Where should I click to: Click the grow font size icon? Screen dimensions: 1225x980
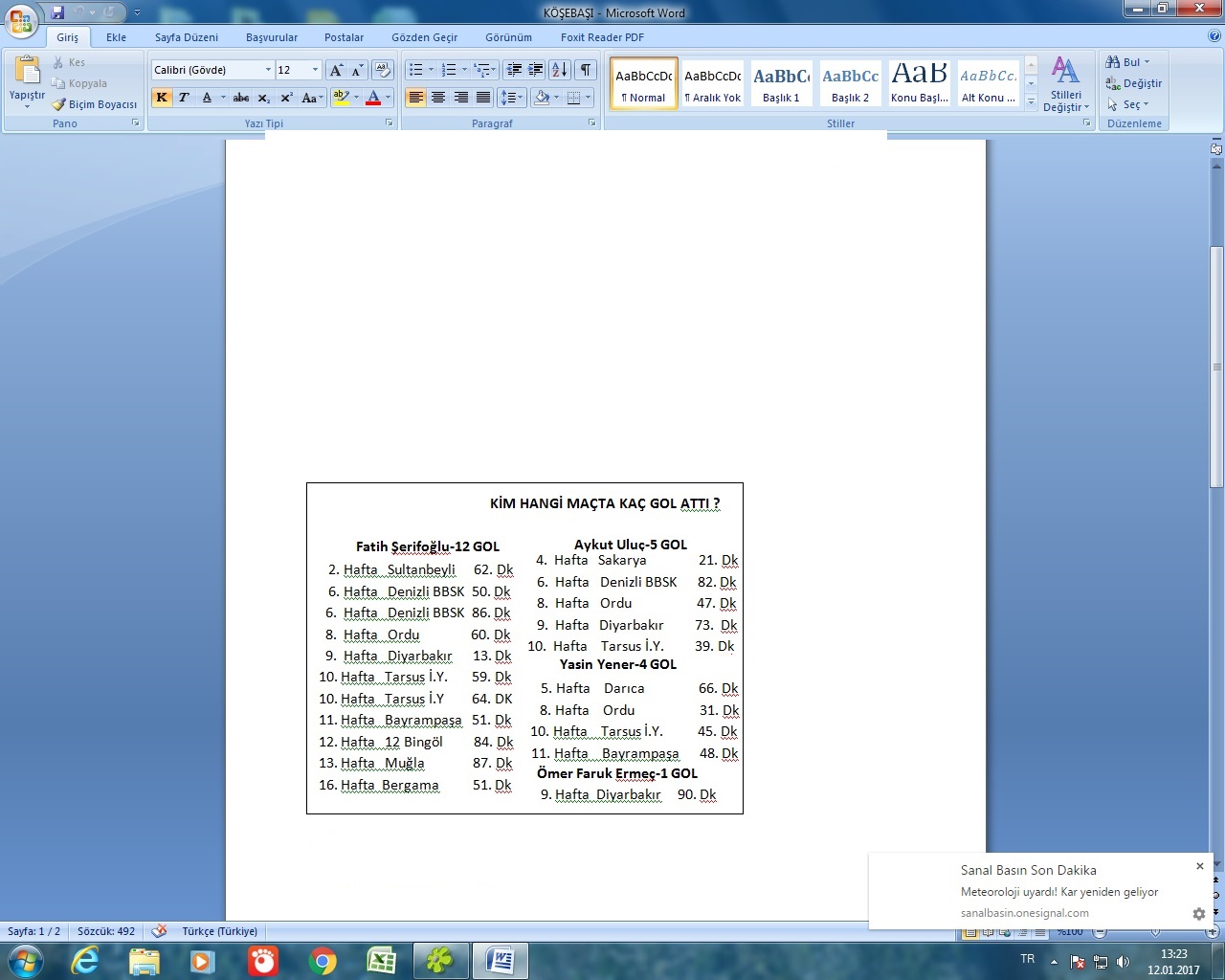click(x=335, y=70)
